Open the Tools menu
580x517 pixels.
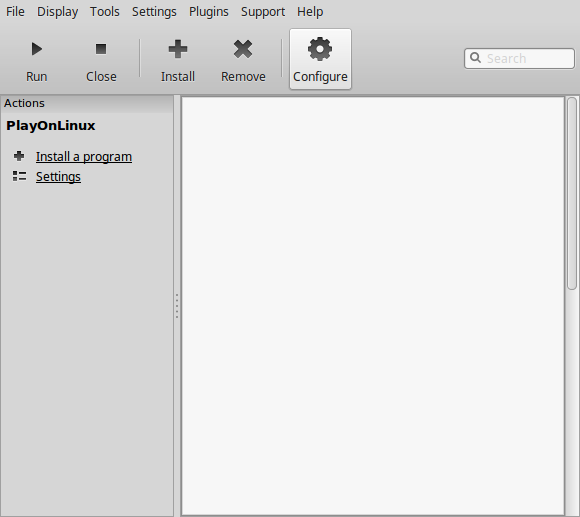[x=105, y=11]
